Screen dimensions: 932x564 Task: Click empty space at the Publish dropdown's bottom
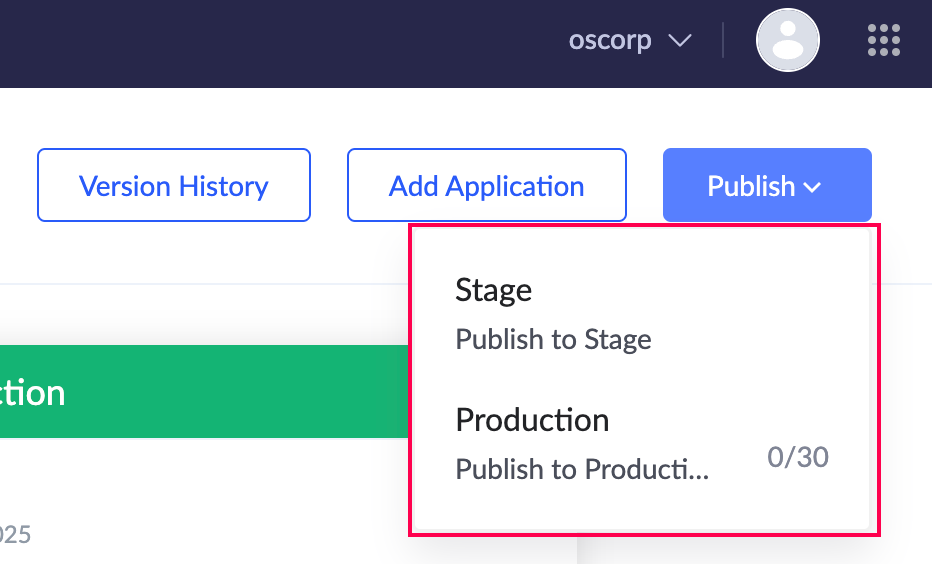(x=640, y=510)
